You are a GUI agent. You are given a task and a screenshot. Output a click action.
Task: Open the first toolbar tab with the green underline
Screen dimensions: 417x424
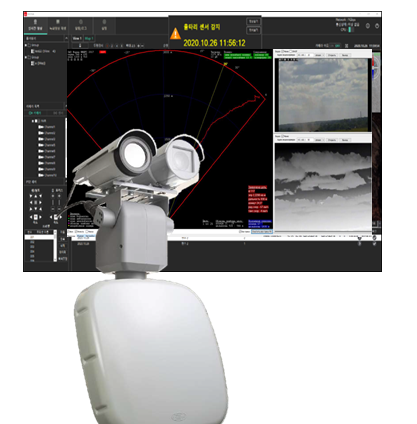[x=35, y=25]
